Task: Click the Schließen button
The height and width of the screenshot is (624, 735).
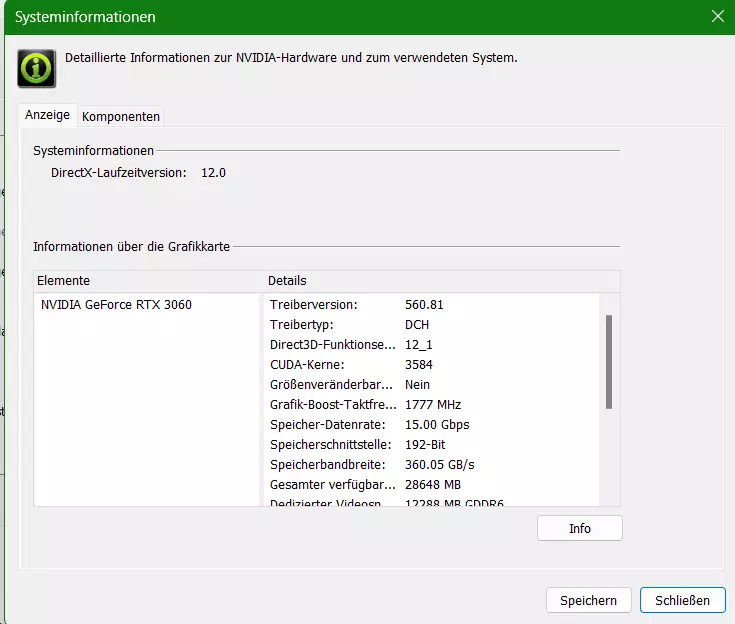Action: 682,600
